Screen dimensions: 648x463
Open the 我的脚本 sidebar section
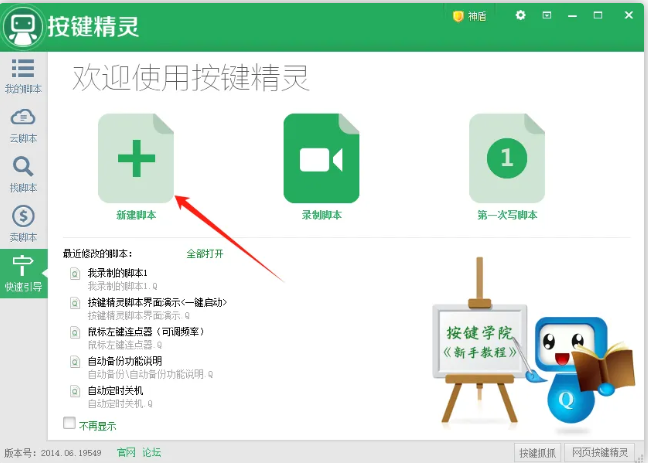coord(23,76)
